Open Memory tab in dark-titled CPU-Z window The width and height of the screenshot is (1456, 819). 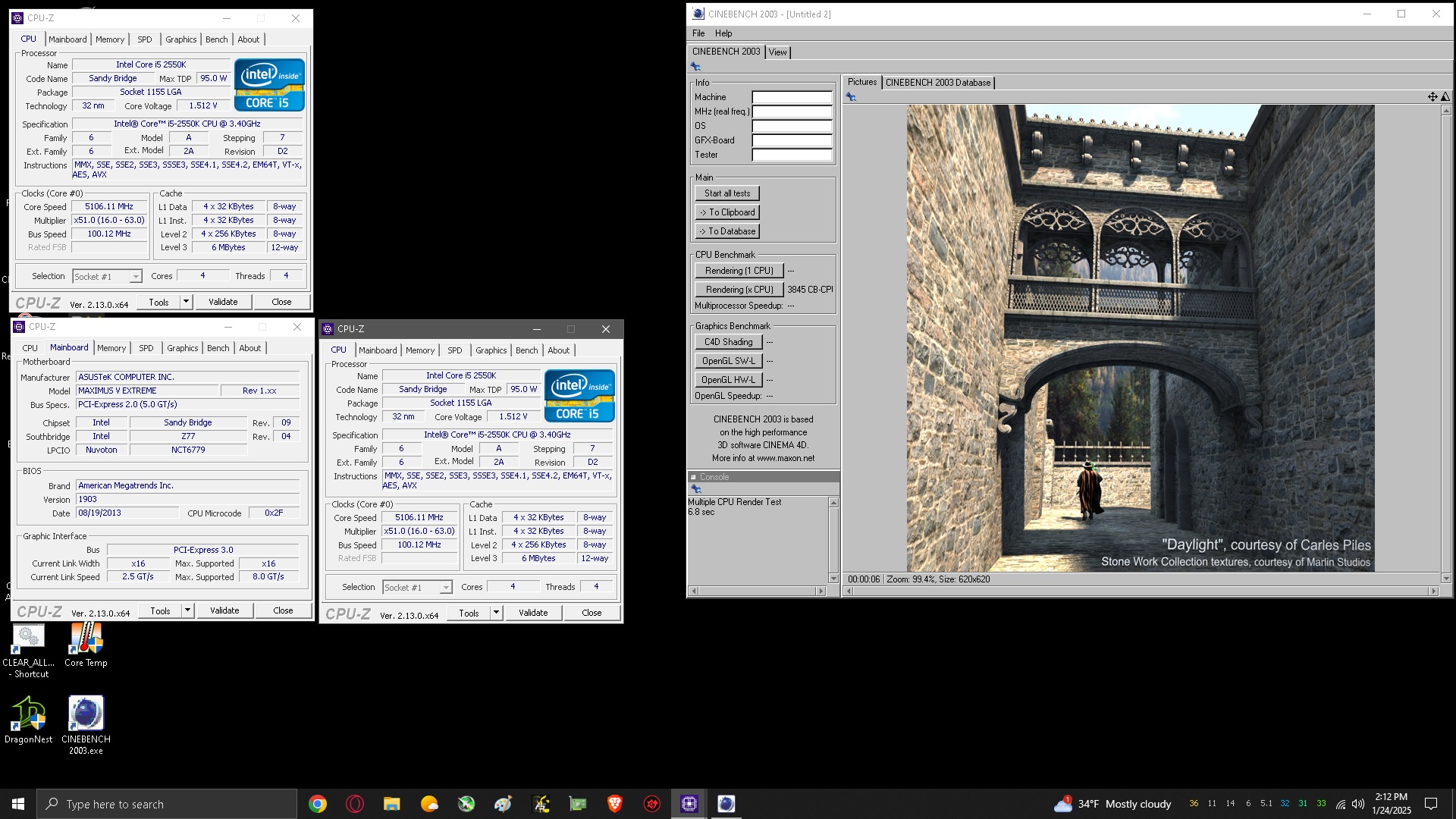click(420, 350)
